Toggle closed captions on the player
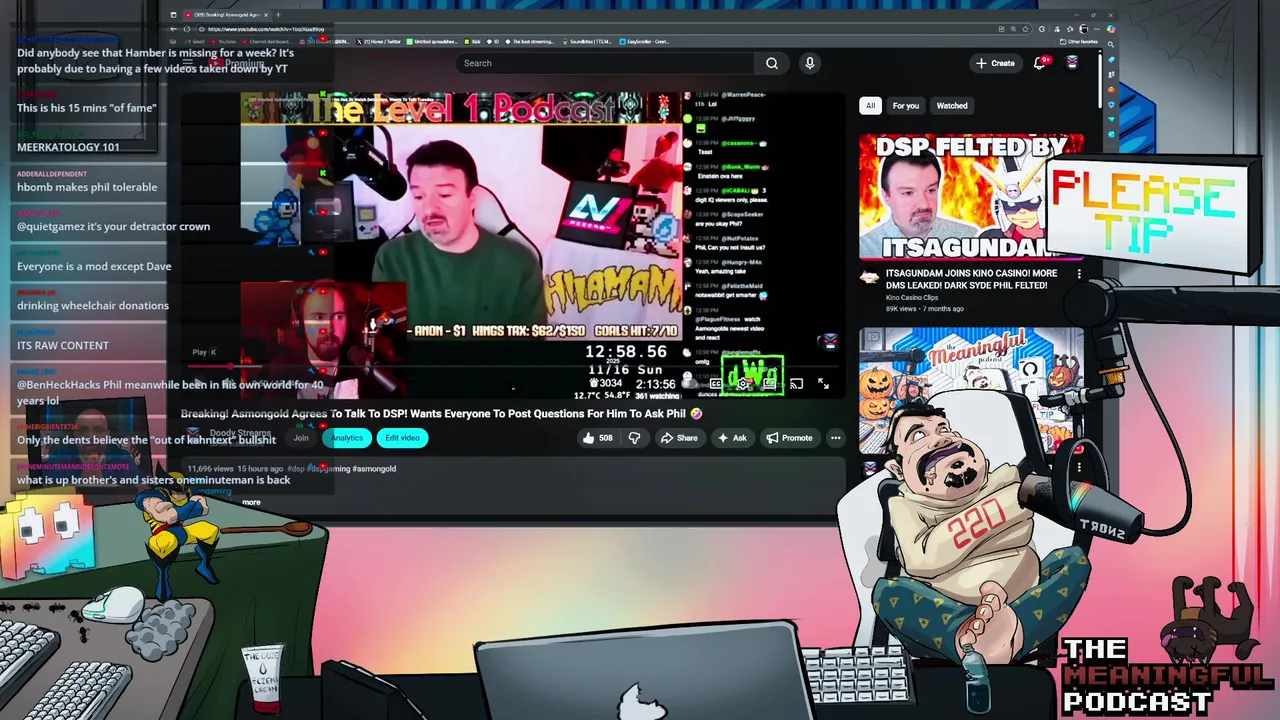This screenshot has height=720, width=1280. [x=716, y=383]
